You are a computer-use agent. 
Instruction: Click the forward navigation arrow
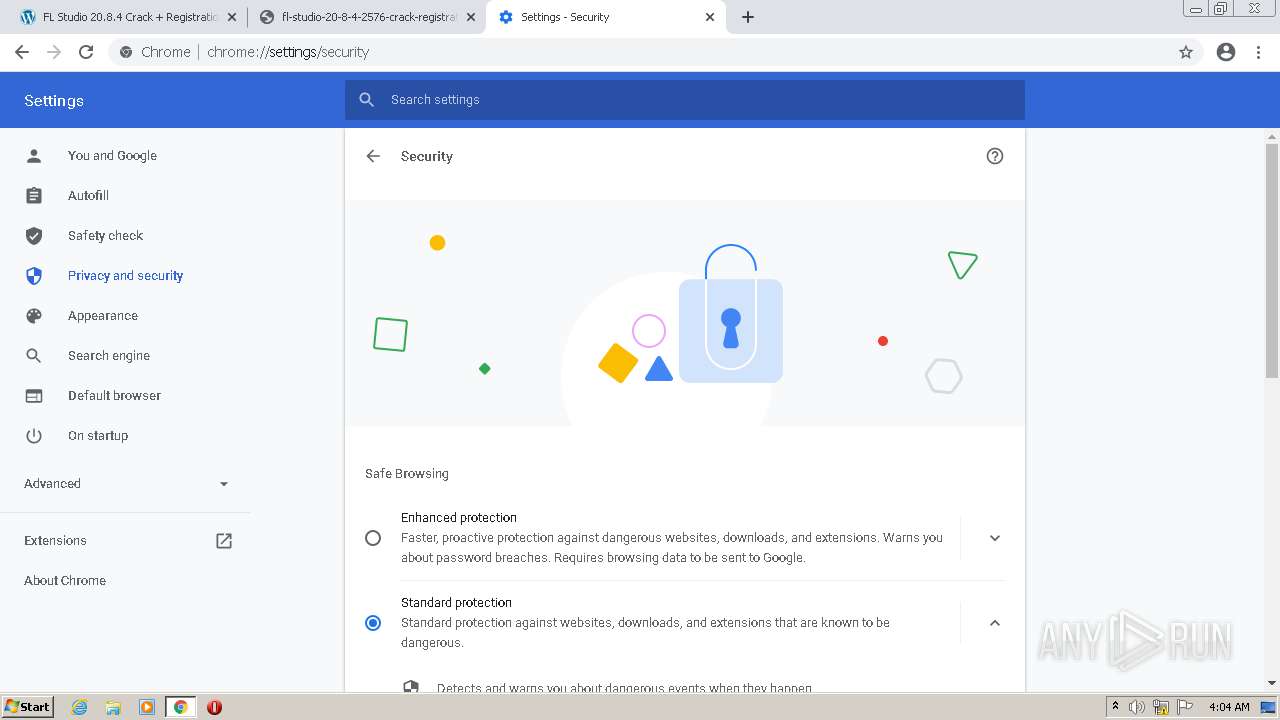(x=54, y=52)
